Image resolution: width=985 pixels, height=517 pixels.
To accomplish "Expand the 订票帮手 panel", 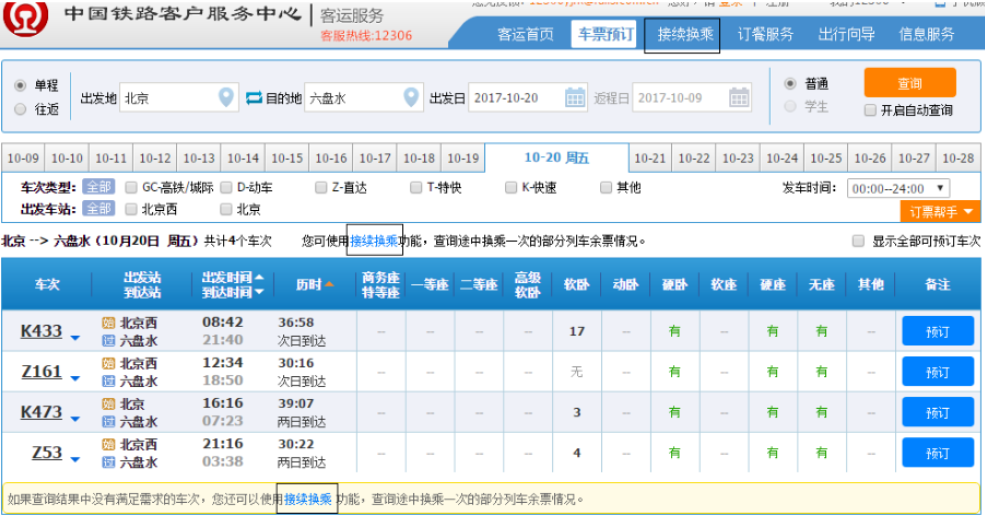I will pos(940,212).
